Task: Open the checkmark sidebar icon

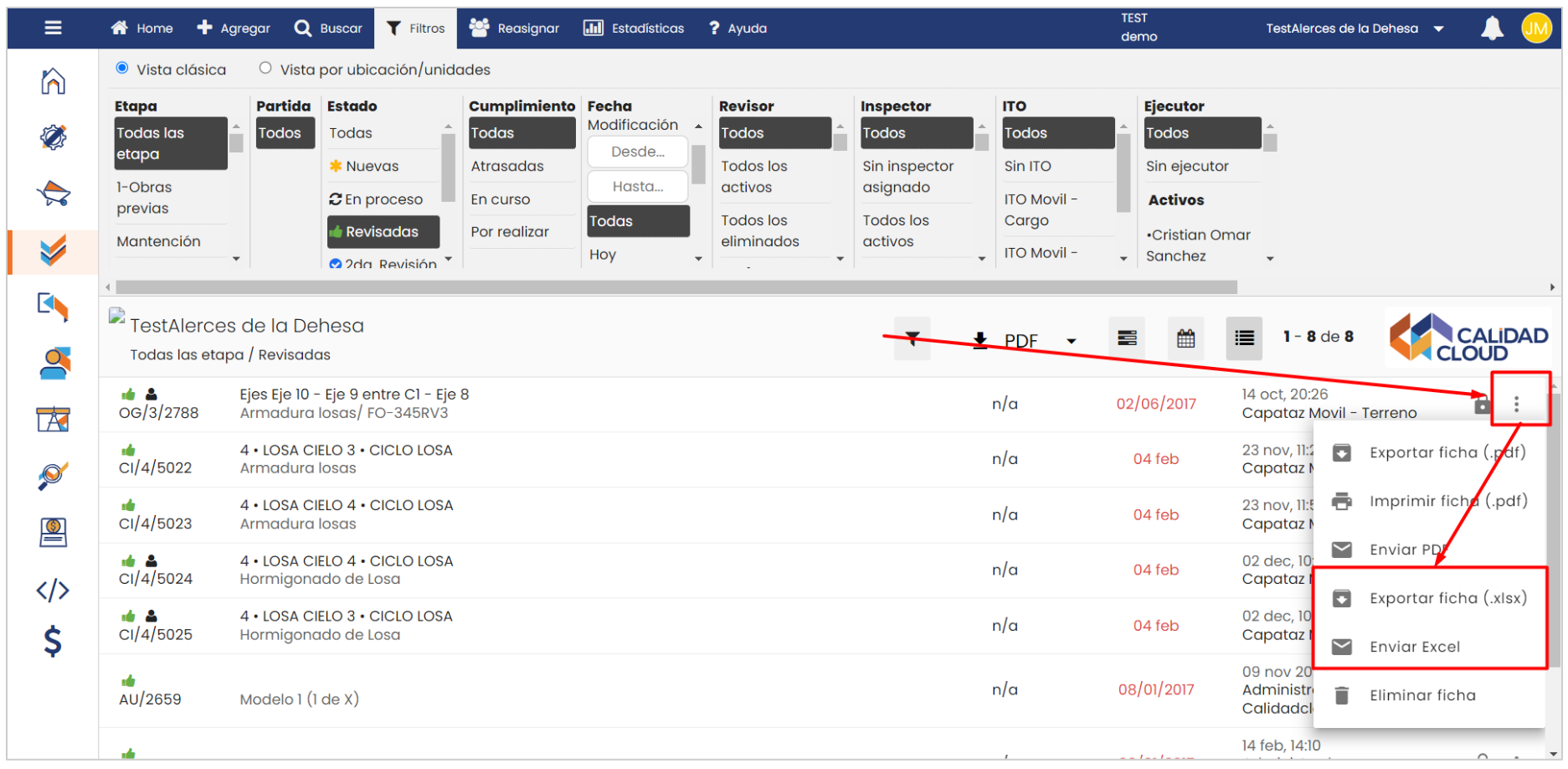Action: tap(53, 250)
